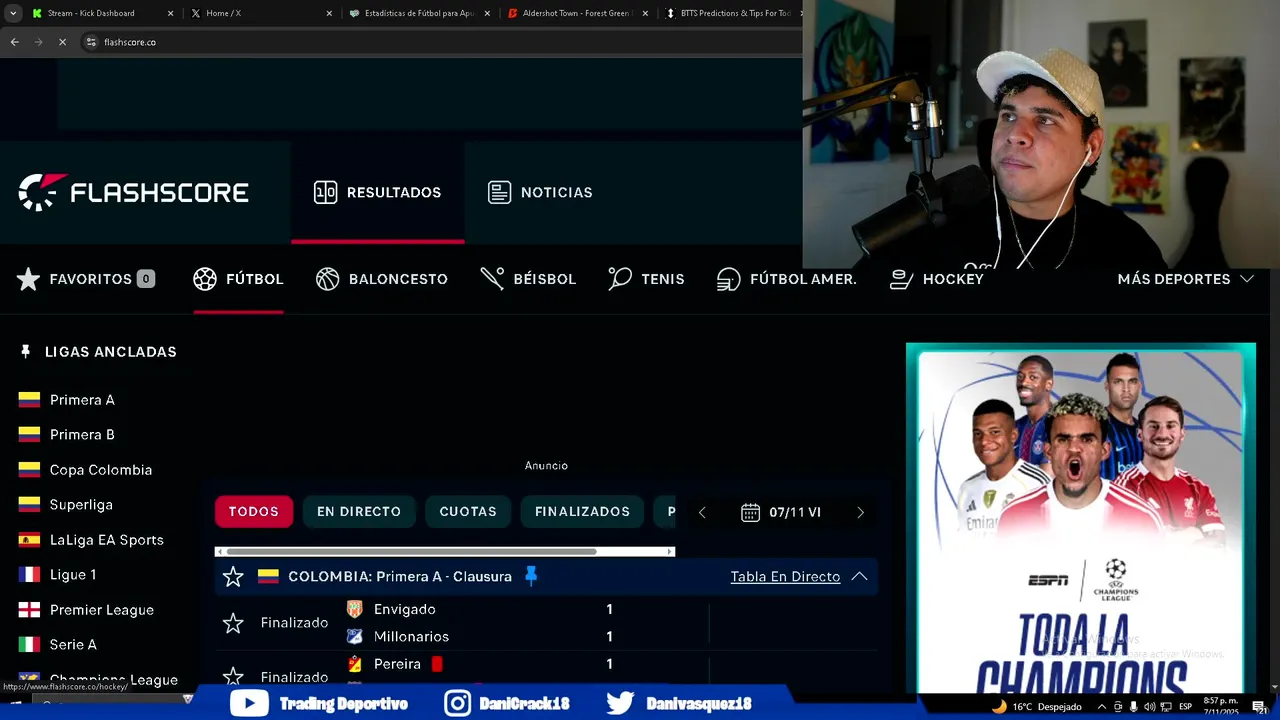Viewport: 1280px width, 720px height.
Task: Select the Todos filter tab
Action: tap(254, 511)
